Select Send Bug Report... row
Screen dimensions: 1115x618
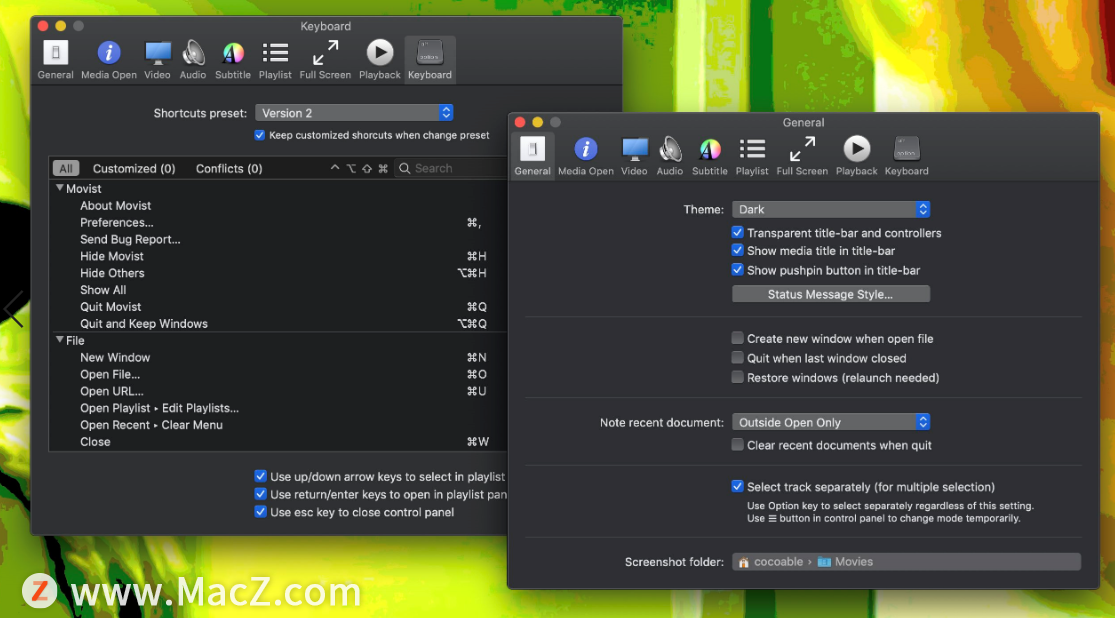click(x=279, y=240)
